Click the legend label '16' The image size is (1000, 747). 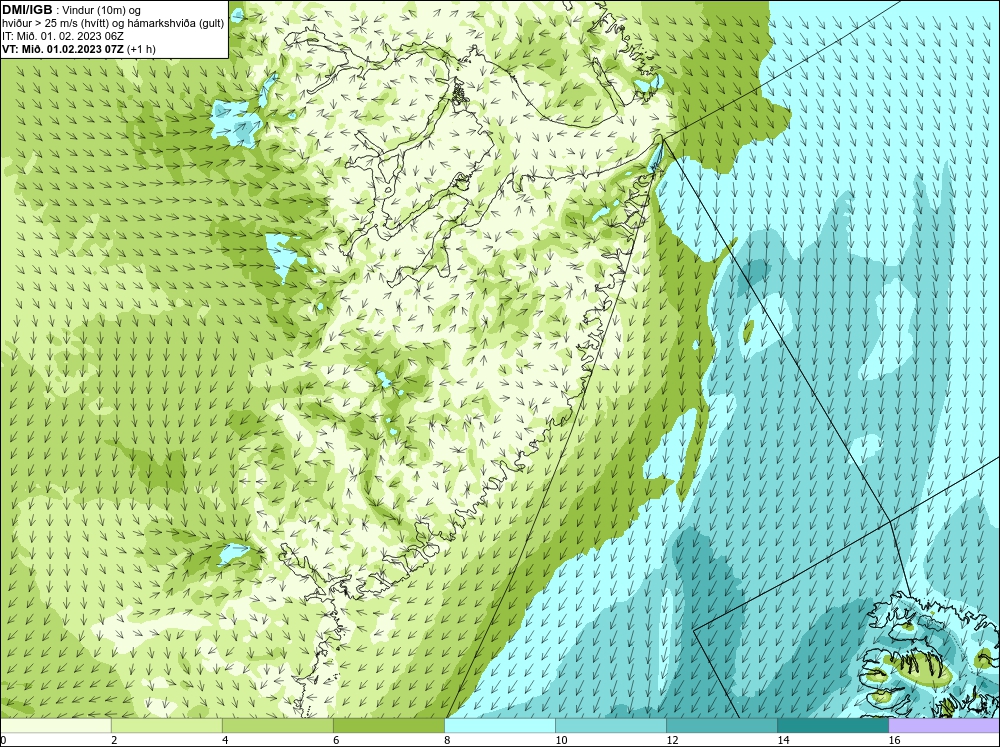tap(893, 740)
